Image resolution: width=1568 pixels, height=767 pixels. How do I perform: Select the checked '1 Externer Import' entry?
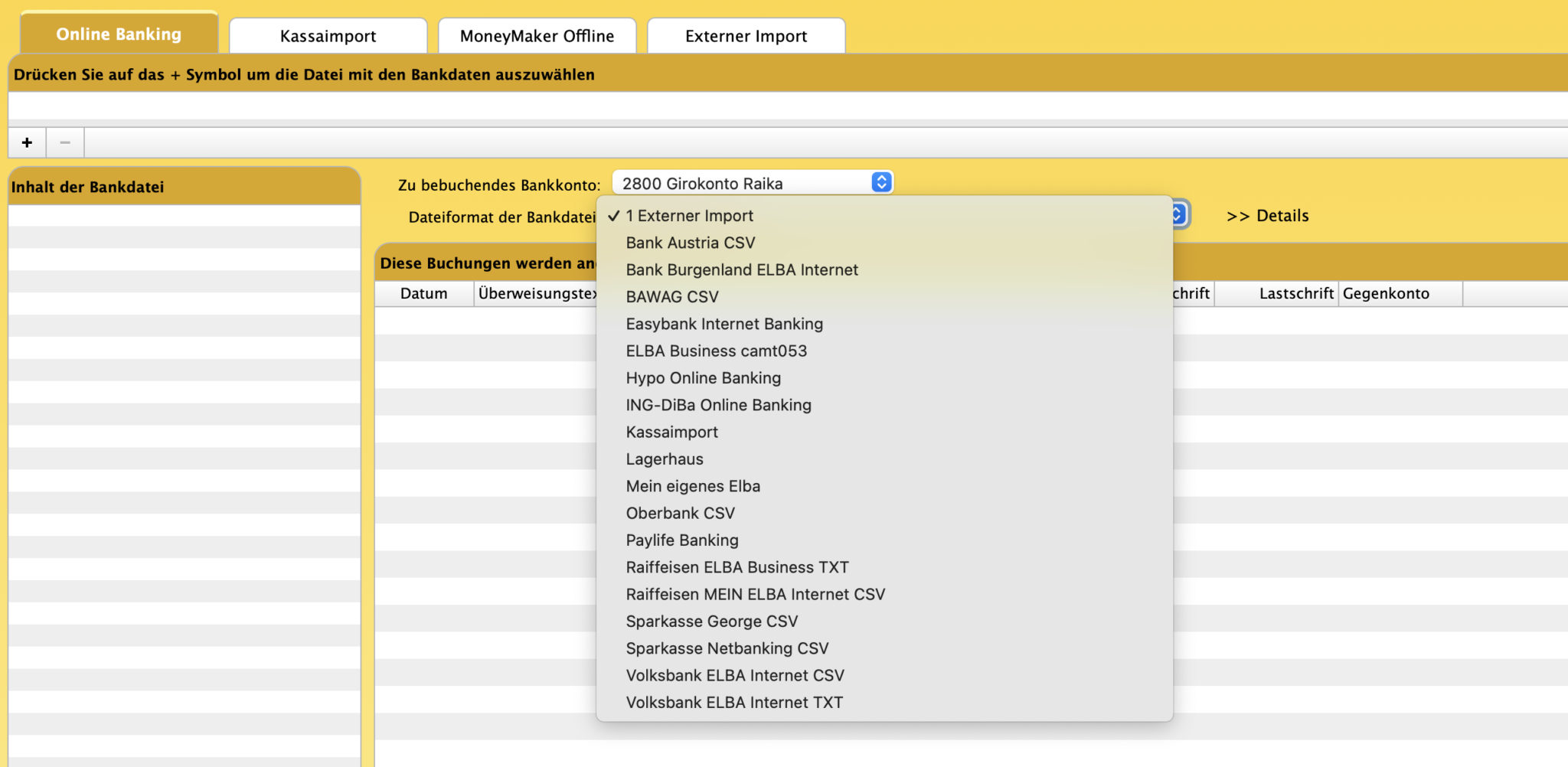click(688, 216)
